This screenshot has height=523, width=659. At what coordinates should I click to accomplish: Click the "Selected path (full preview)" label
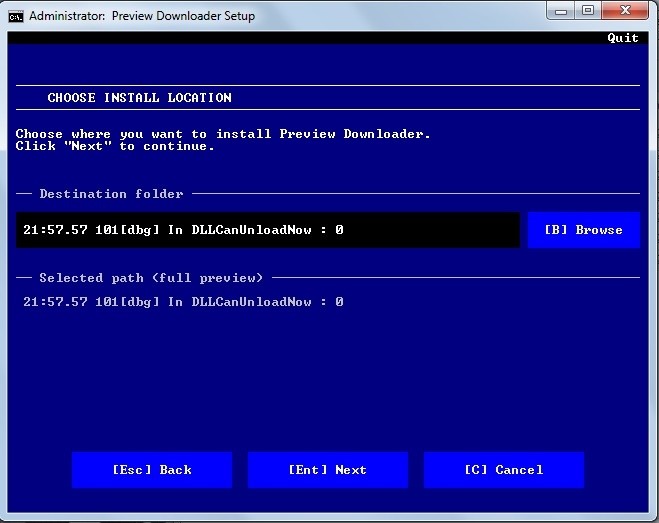pos(151,278)
